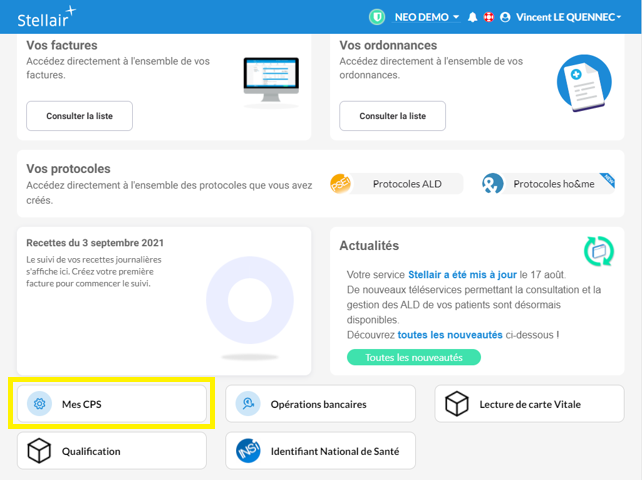Viewport: 642px width, 480px height.
Task: Click the Opérations bancaires icon
Action: 248,404
